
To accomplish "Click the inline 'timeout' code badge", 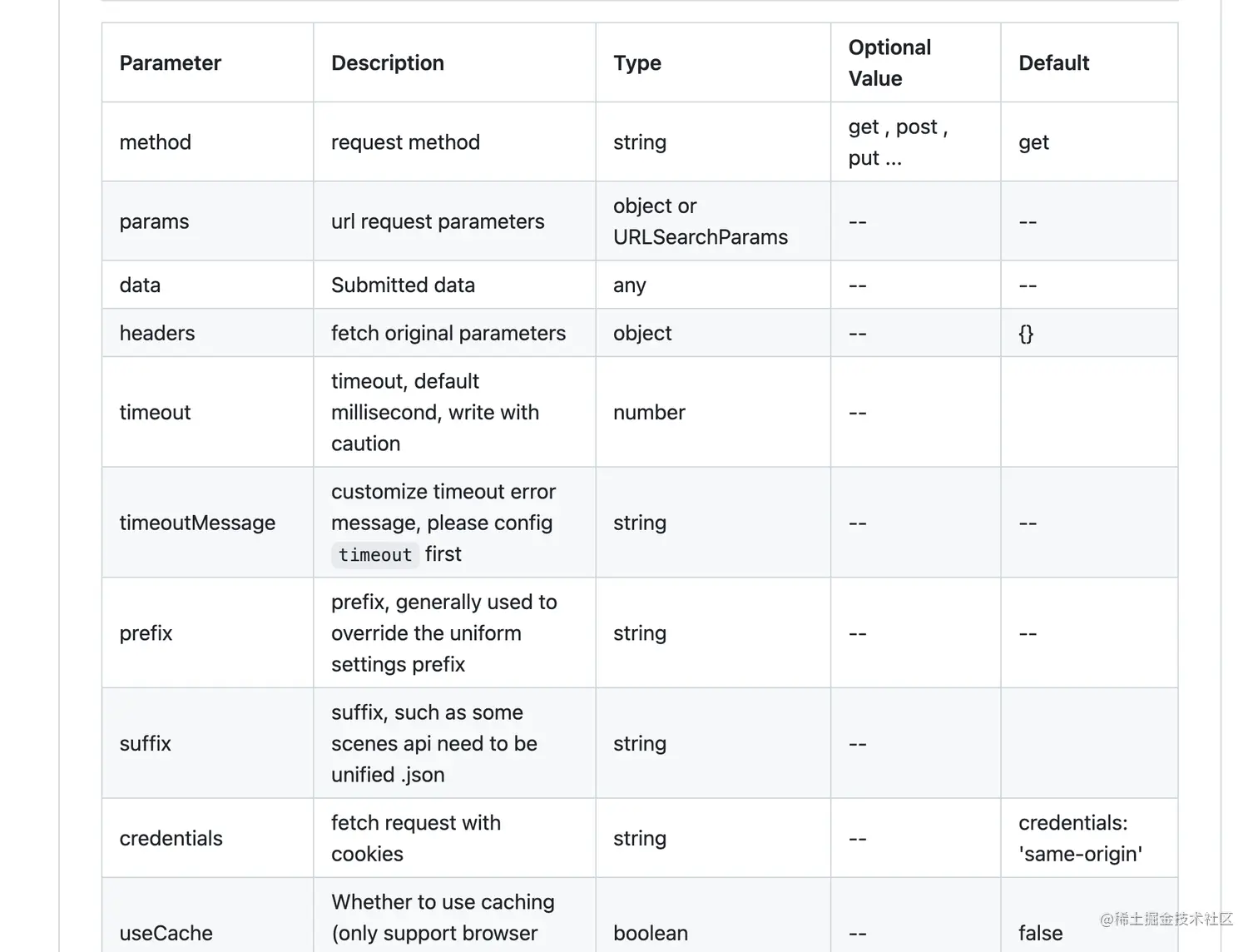I will 375,555.
